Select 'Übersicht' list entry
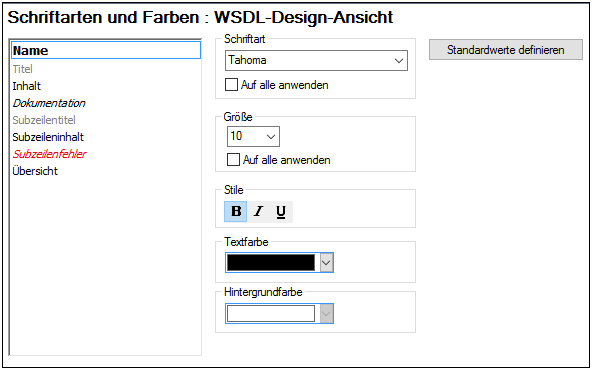The height and width of the screenshot is (370, 592). click(35, 171)
